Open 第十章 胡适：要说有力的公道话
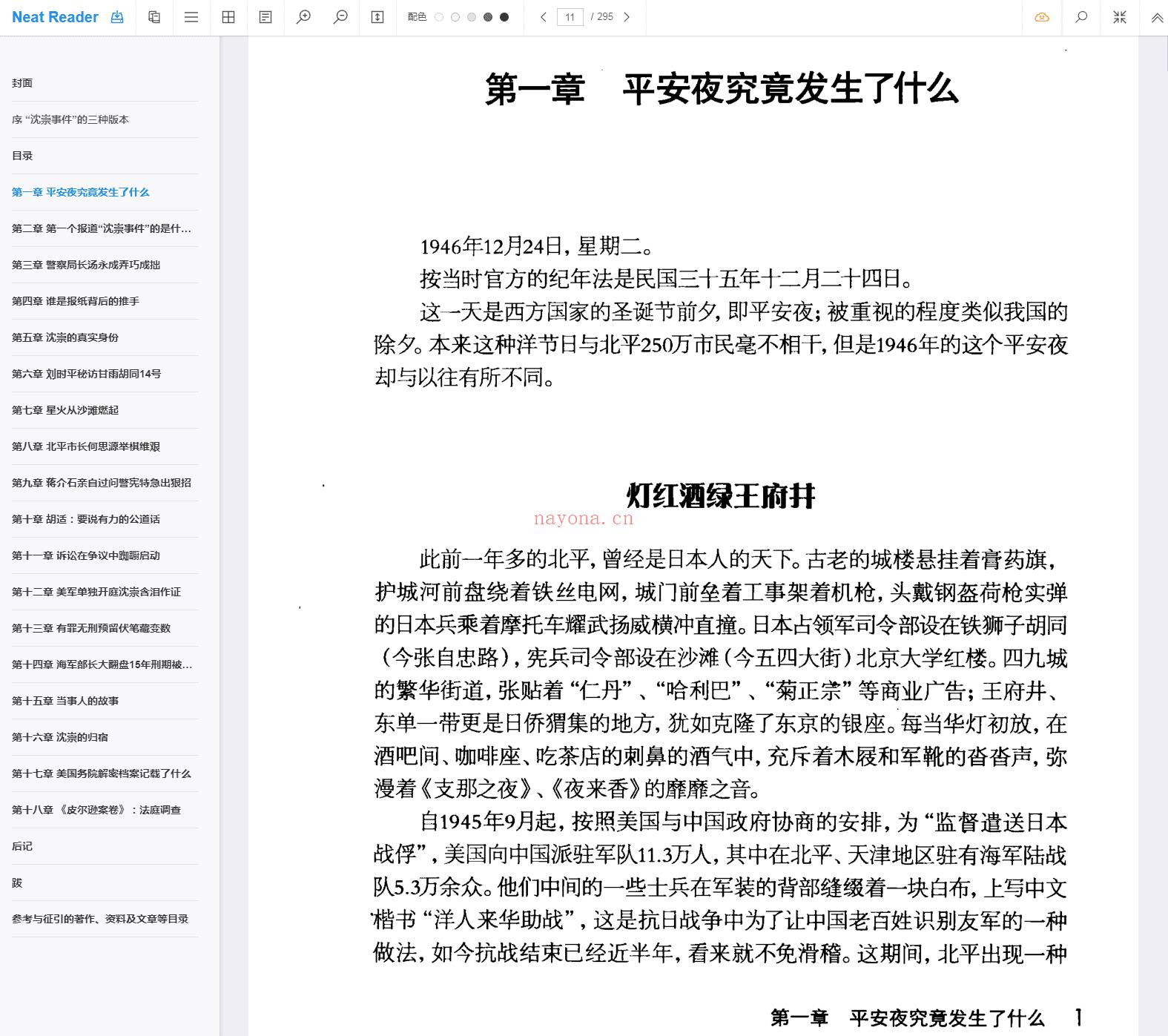Image resolution: width=1168 pixels, height=1036 pixels. pos(105,519)
